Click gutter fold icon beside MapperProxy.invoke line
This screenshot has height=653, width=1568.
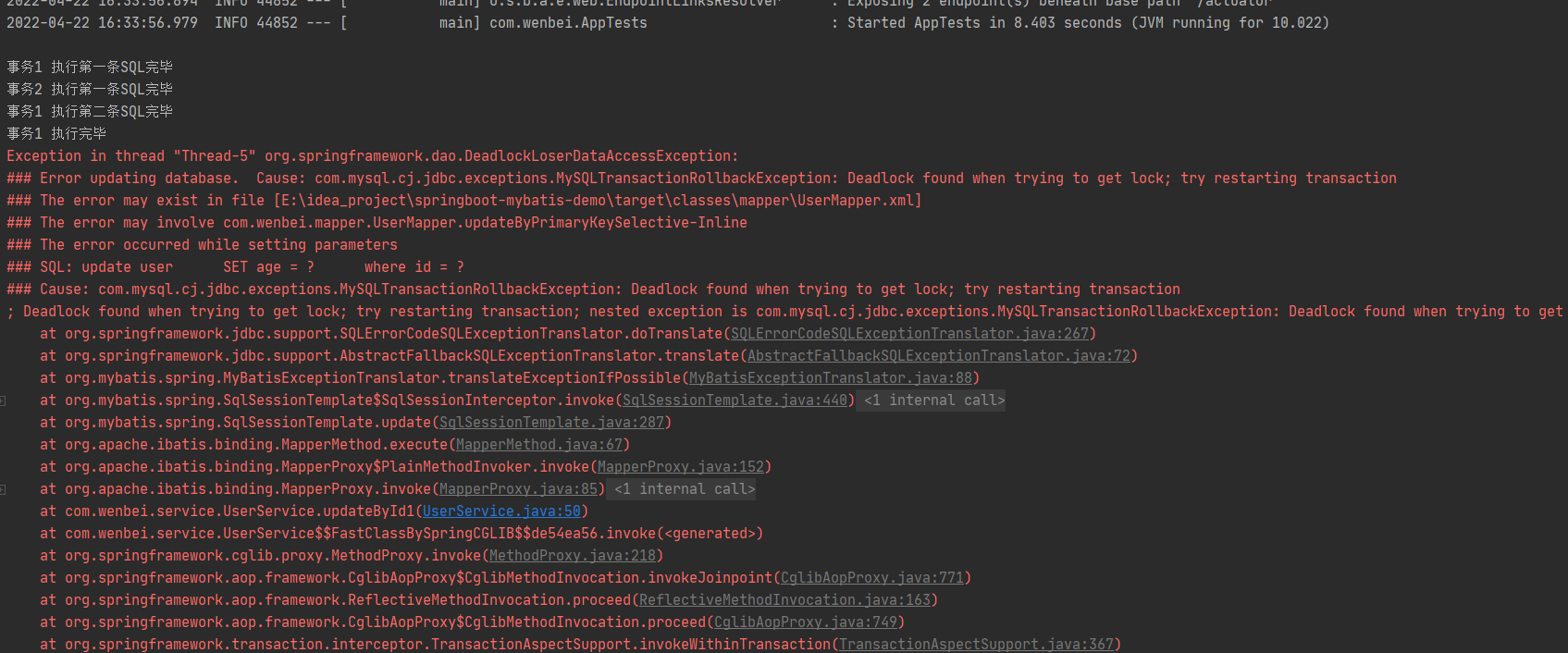pyautogui.click(x=4, y=489)
